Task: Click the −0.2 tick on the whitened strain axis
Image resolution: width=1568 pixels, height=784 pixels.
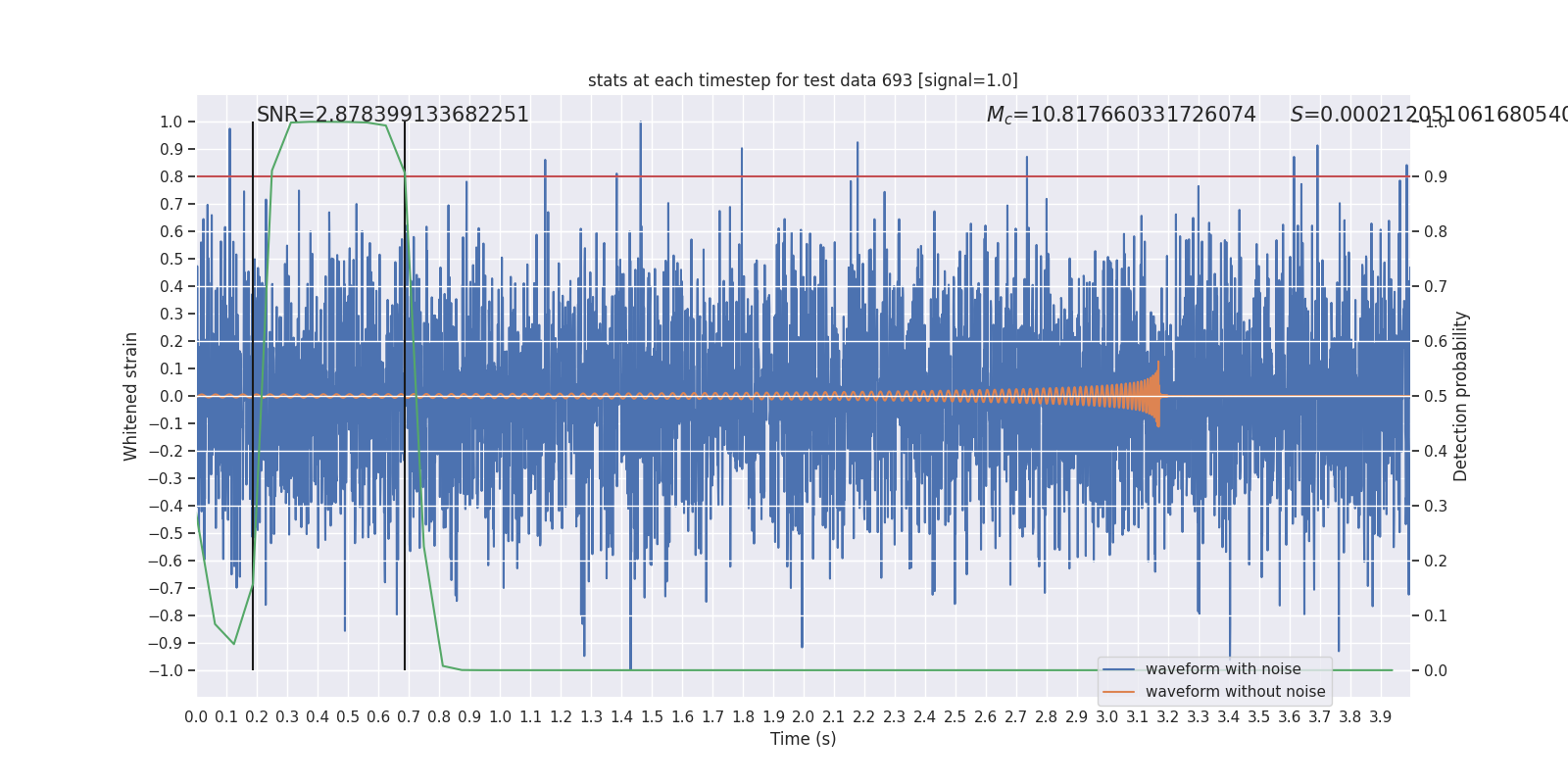Action: click(x=166, y=451)
